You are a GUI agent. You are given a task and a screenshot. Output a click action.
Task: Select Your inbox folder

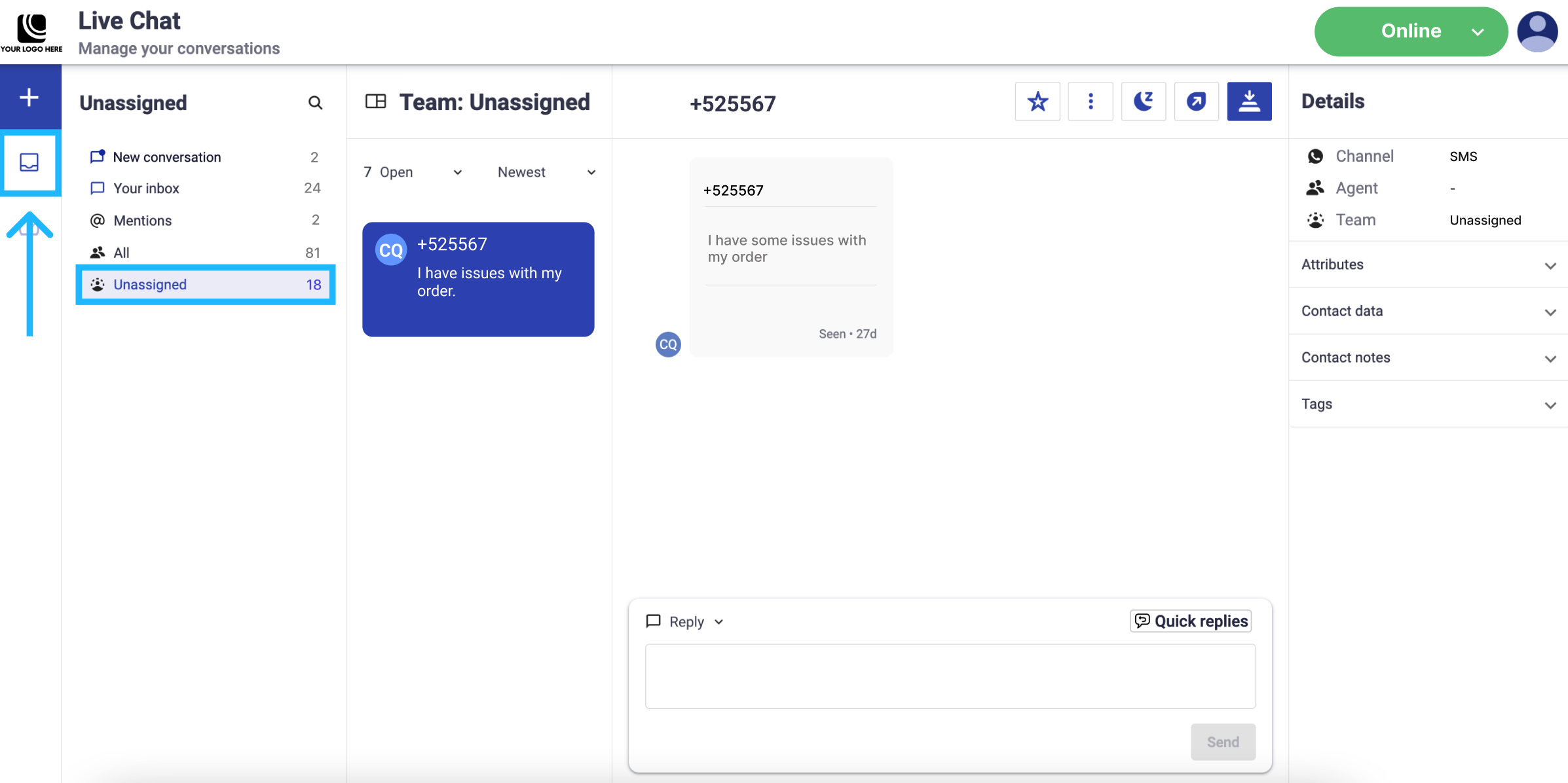coord(146,189)
